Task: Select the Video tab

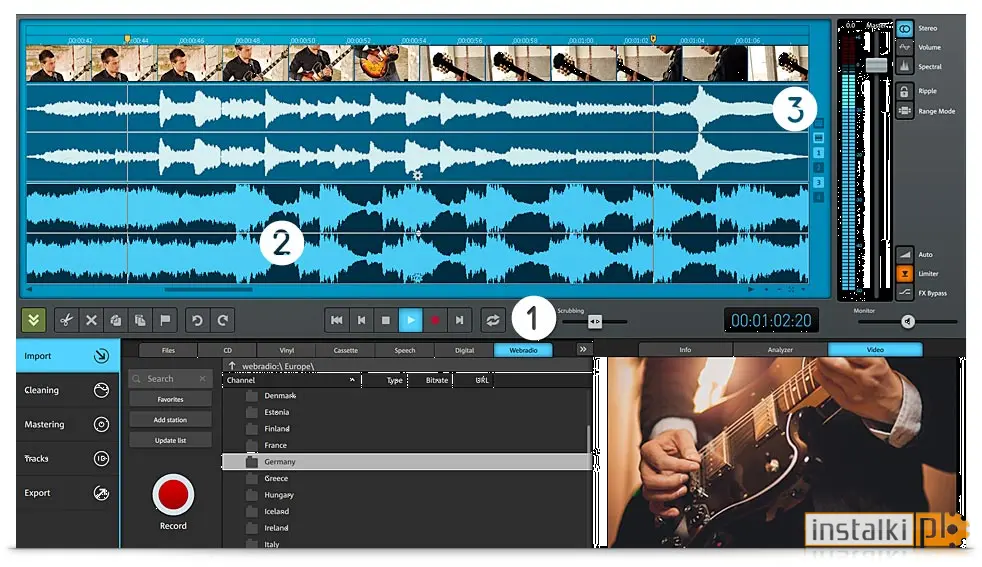Action: point(875,350)
